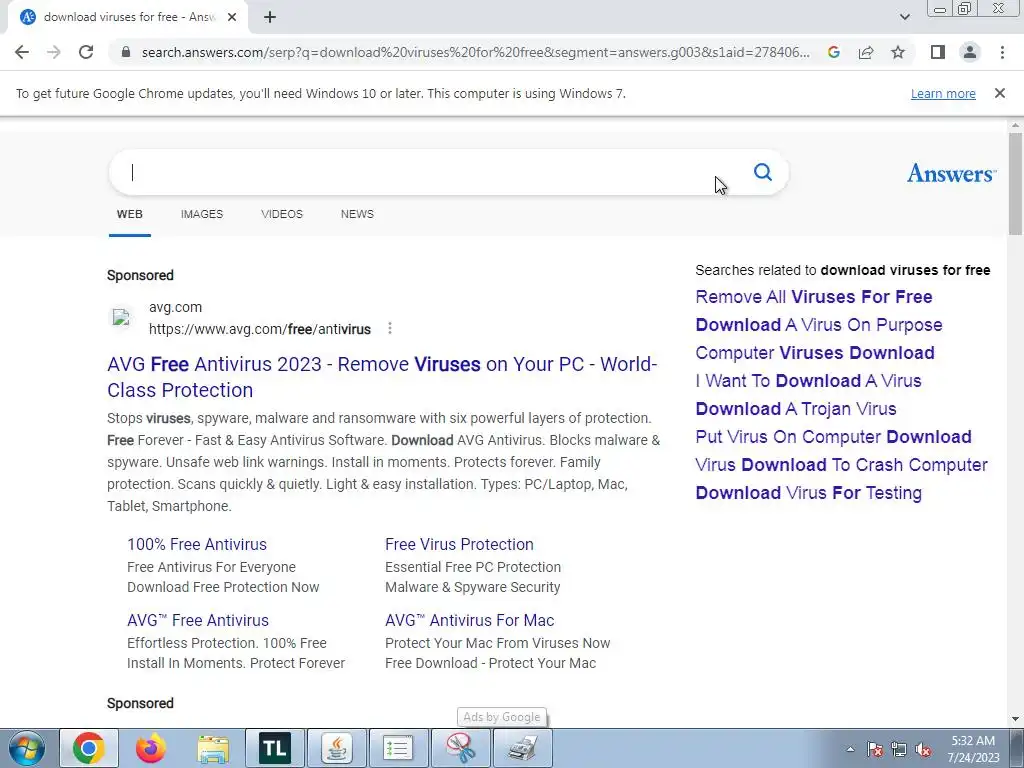This screenshot has width=1024, height=768.
Task: Click the page vertical scrollbar thumb
Action: point(1015,183)
